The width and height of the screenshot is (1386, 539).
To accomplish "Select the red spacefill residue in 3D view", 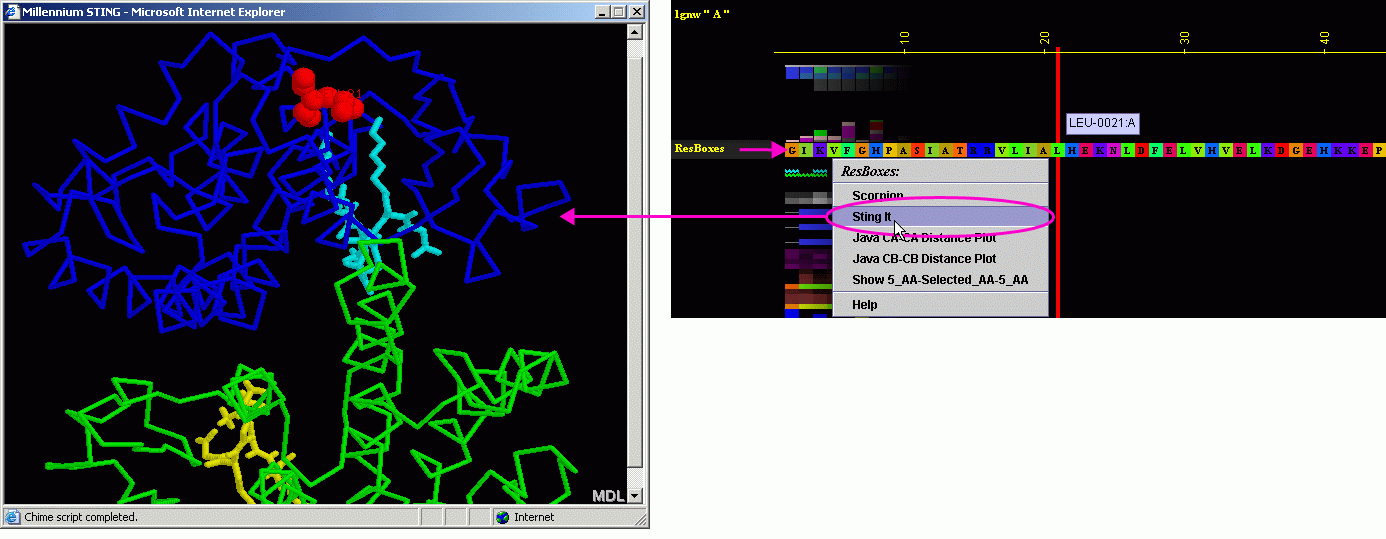I will 325,97.
